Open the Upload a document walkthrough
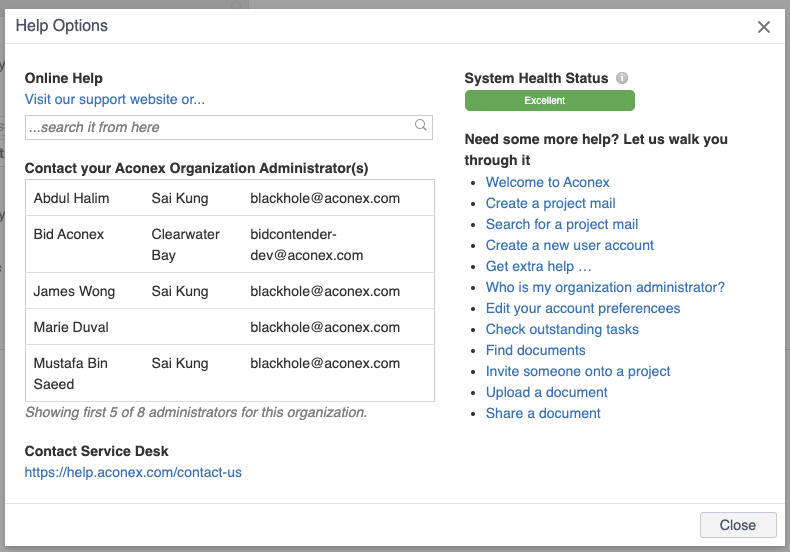Image resolution: width=790 pixels, height=552 pixels. 546,392
